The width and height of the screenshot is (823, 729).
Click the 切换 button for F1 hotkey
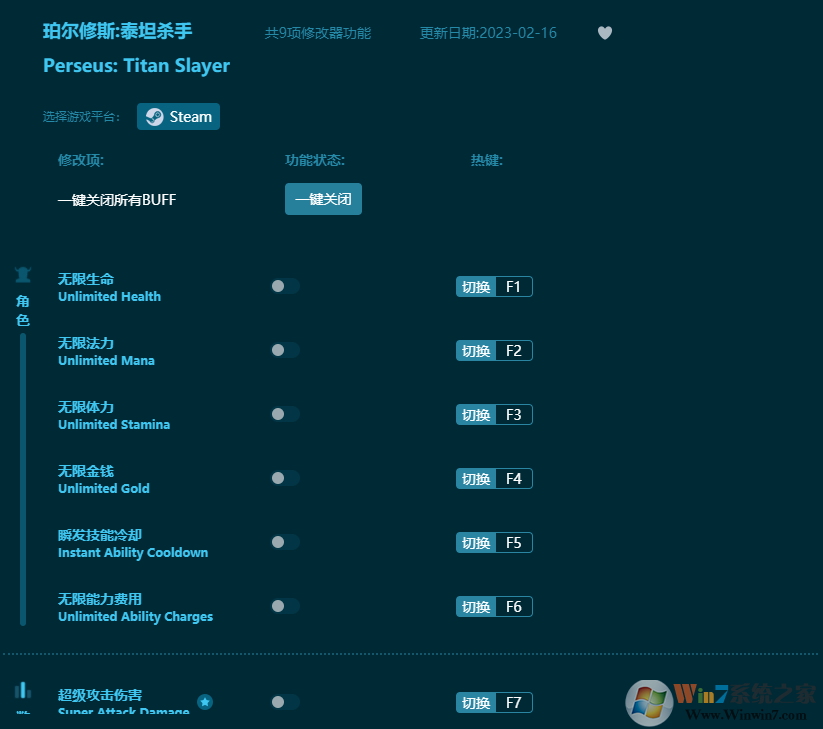476,287
